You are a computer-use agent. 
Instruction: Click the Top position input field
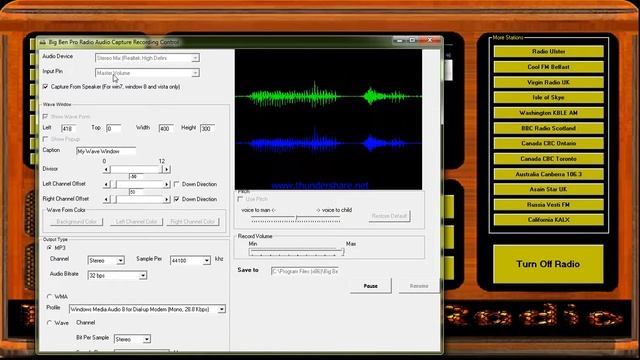(x=113, y=129)
